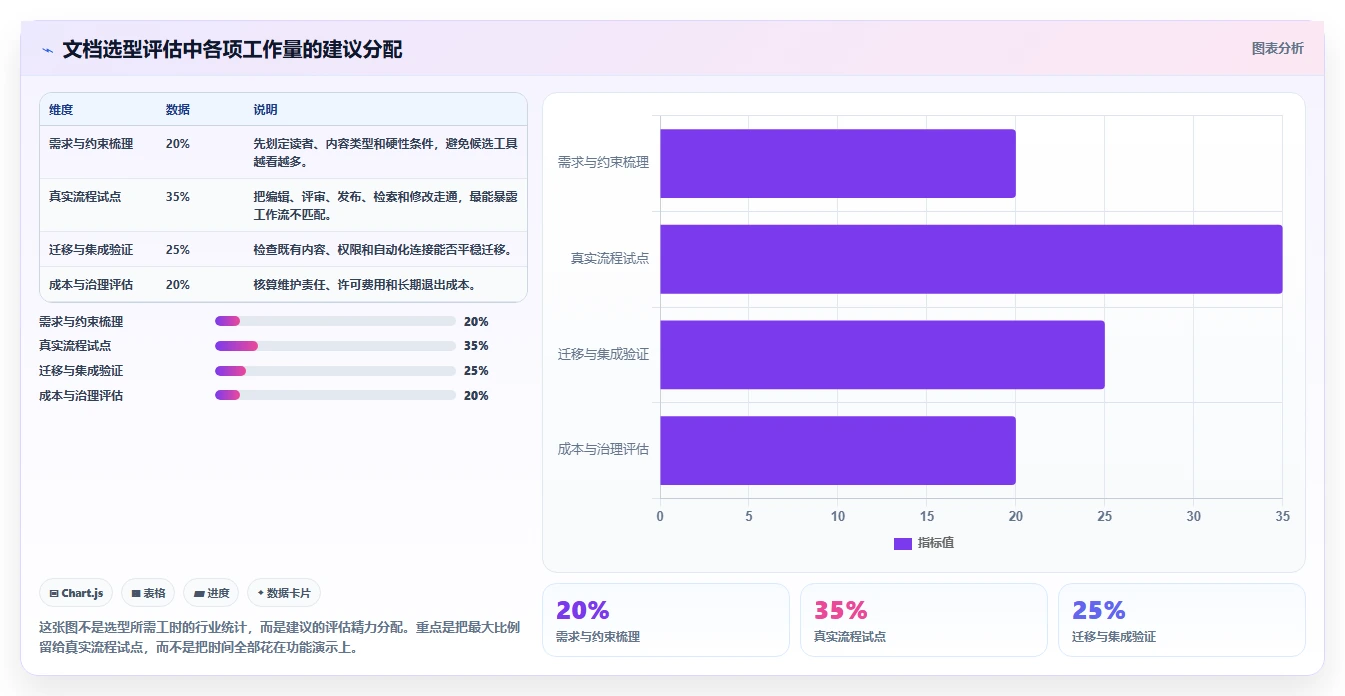Click the 把编辑、评审 description cell
1345x696 pixels.
pyautogui.click(x=386, y=206)
